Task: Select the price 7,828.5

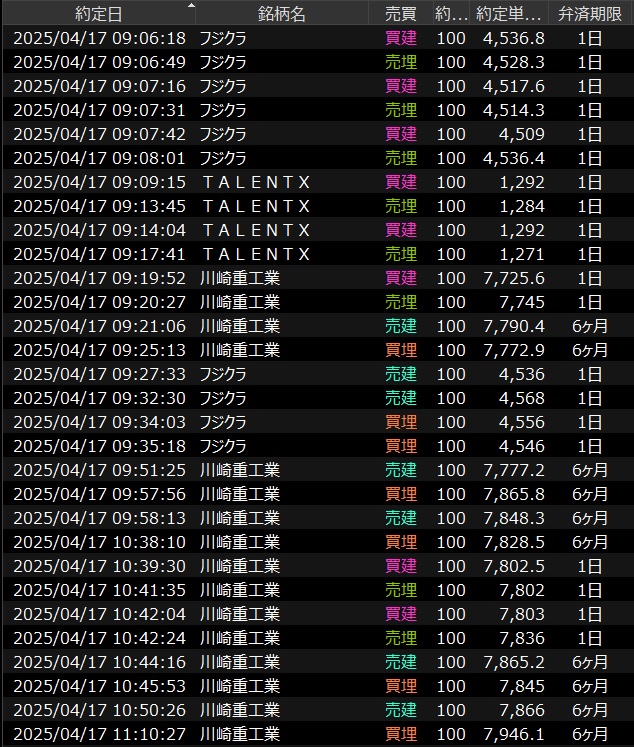Action: 513,542
